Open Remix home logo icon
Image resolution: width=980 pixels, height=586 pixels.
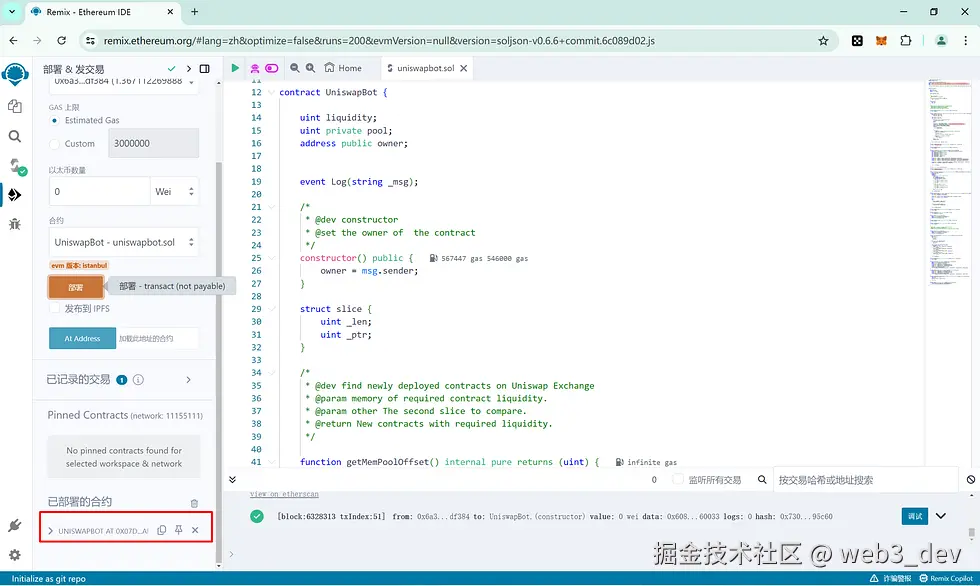(15, 74)
